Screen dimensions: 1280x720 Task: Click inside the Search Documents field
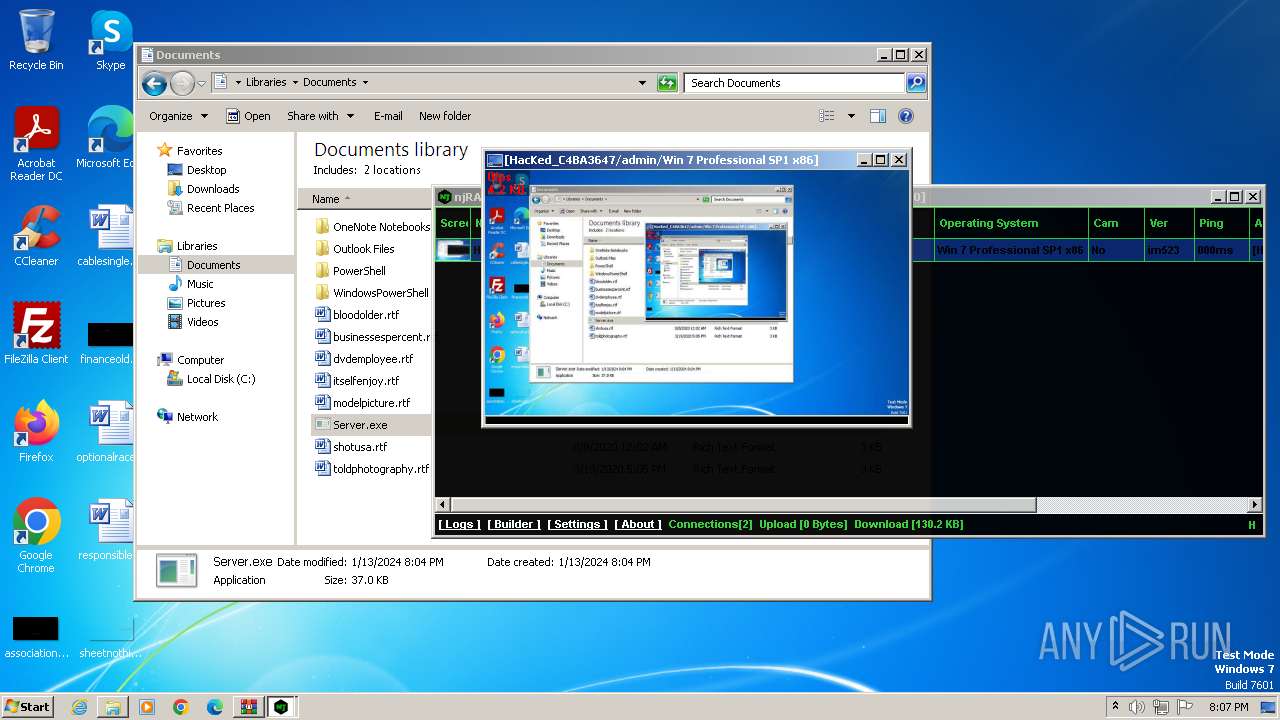point(795,83)
